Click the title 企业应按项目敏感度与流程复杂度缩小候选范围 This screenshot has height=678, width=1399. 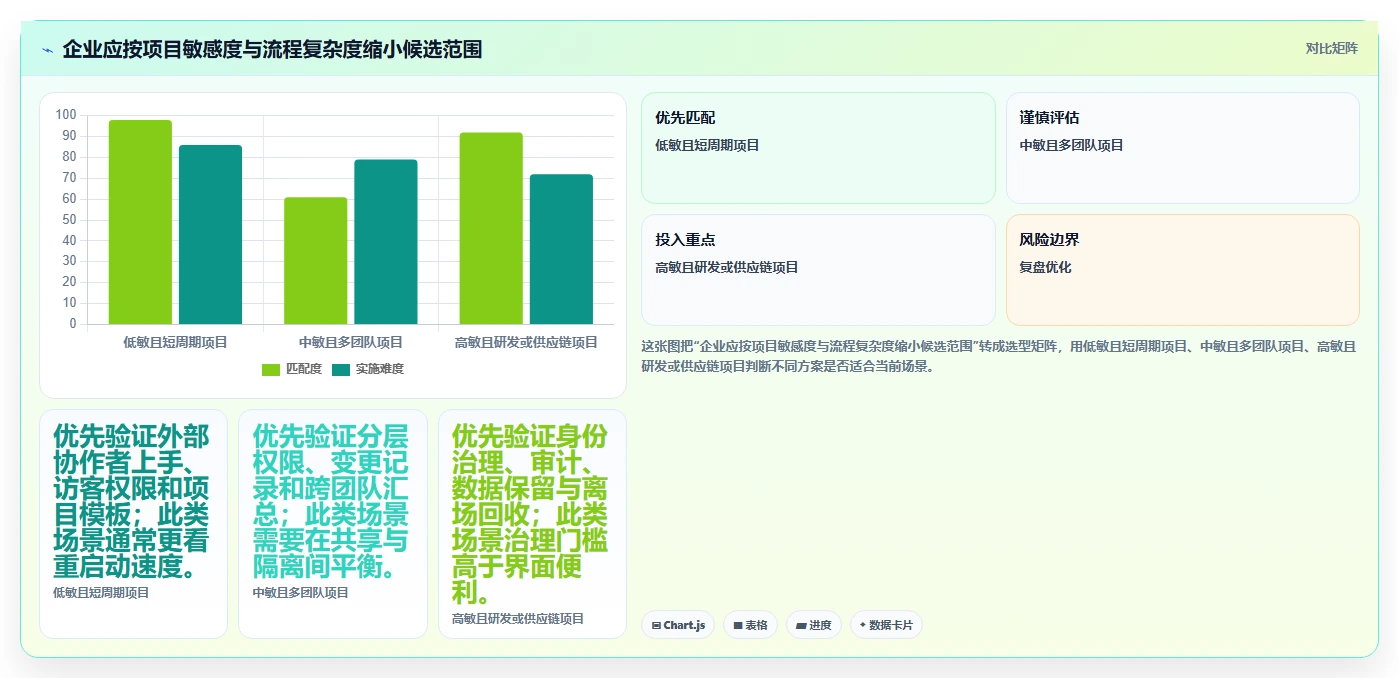272,49
